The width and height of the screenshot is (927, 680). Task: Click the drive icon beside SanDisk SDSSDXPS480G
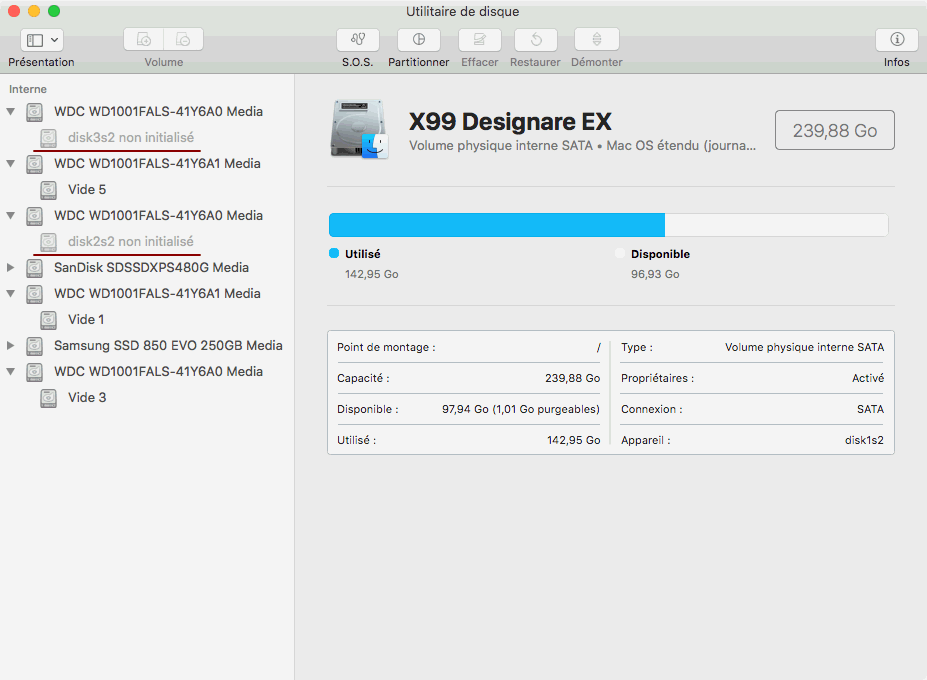click(x=35, y=268)
